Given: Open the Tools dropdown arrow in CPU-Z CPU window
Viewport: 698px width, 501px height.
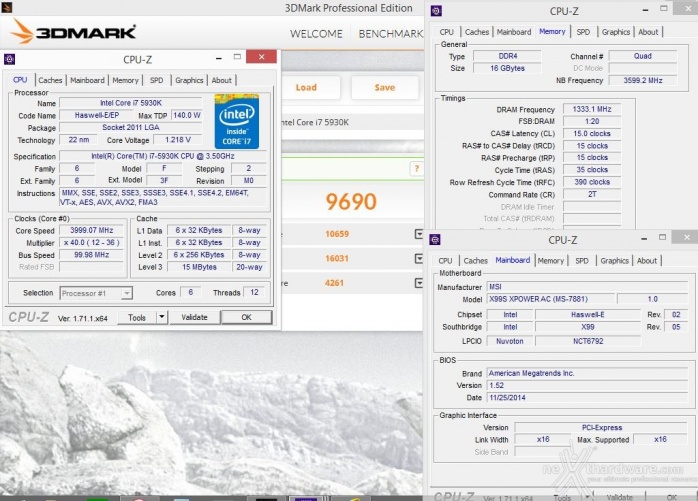Looking at the screenshot, I should click(x=162, y=317).
